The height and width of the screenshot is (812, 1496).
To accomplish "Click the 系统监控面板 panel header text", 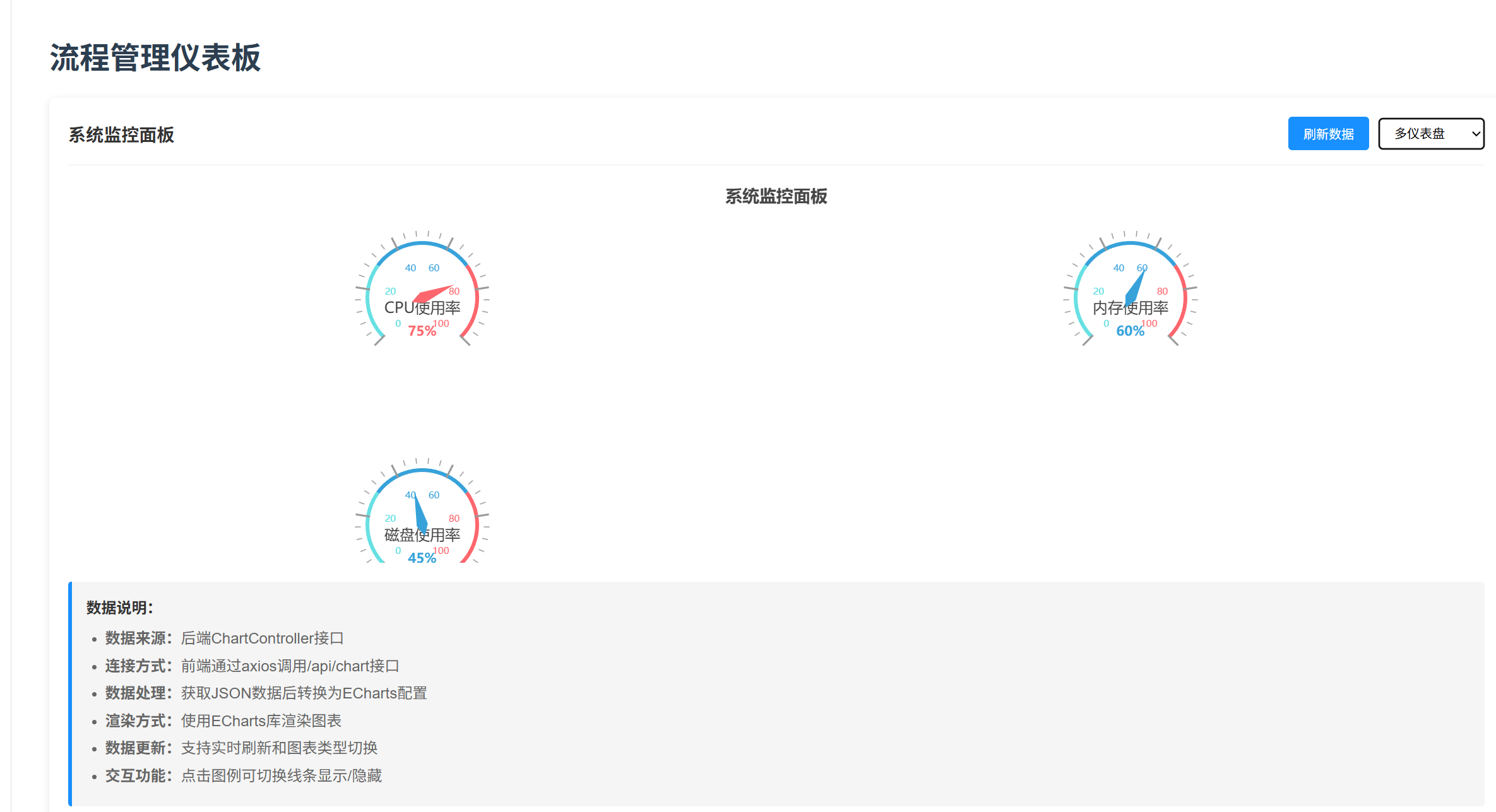I will pos(121,135).
